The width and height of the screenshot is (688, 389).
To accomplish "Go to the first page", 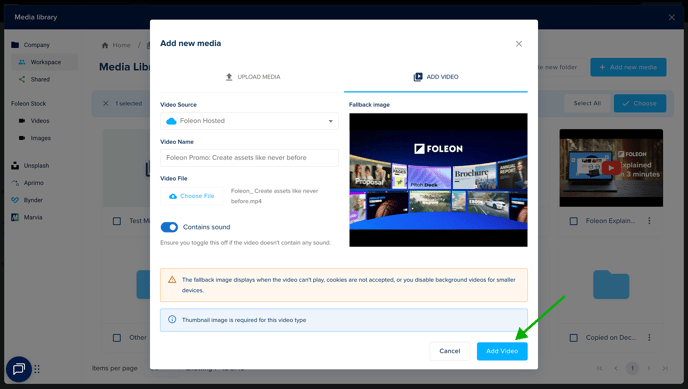I will pyautogui.click(x=599, y=368).
